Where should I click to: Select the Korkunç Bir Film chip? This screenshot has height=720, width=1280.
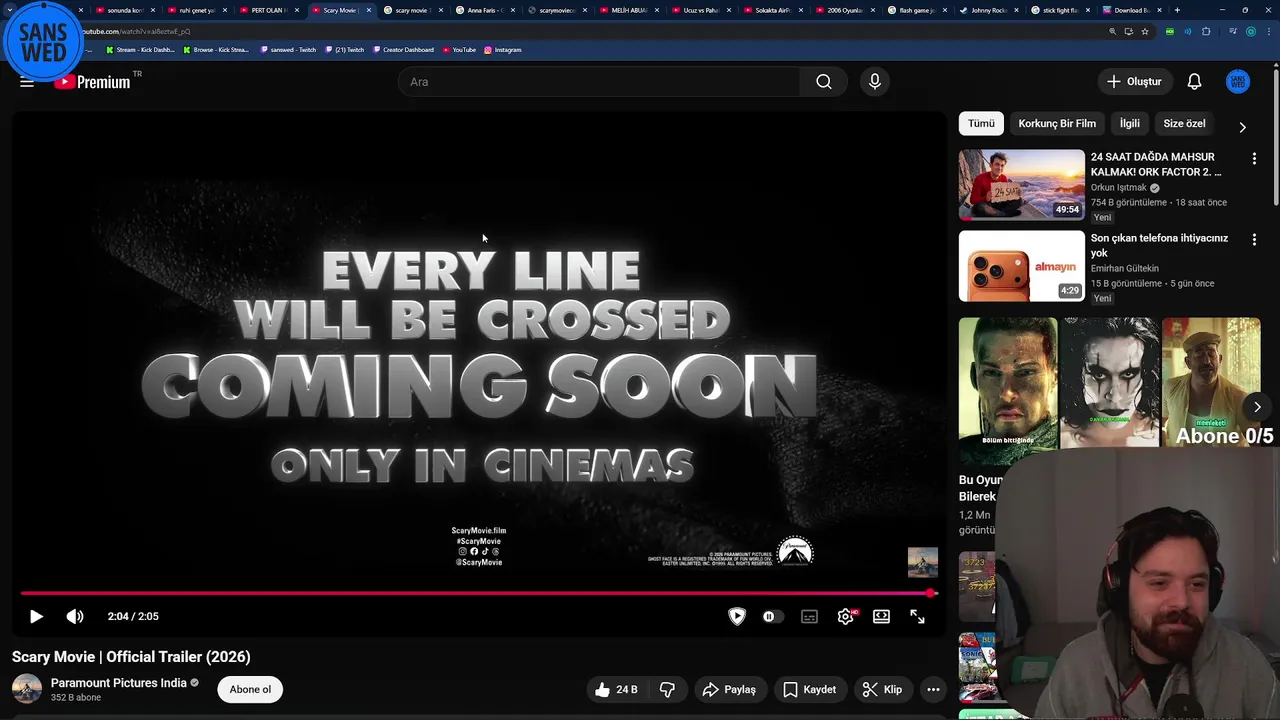[1057, 123]
